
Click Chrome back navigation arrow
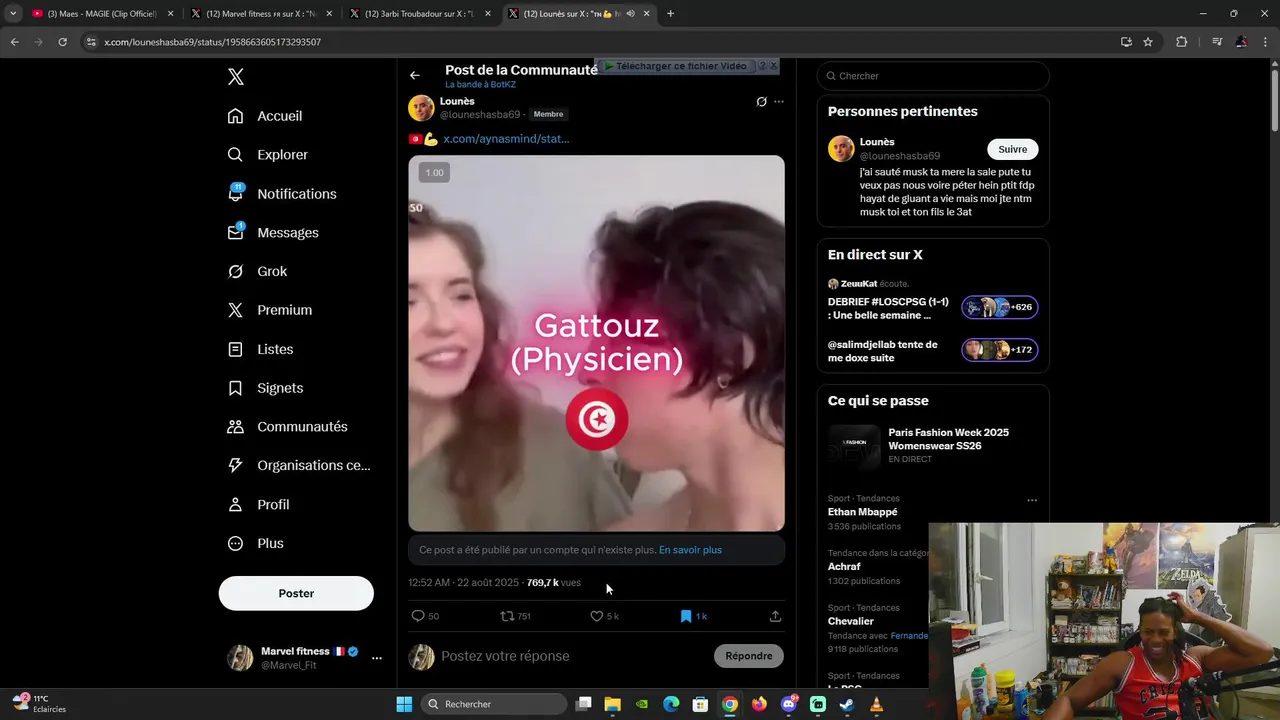(14, 42)
